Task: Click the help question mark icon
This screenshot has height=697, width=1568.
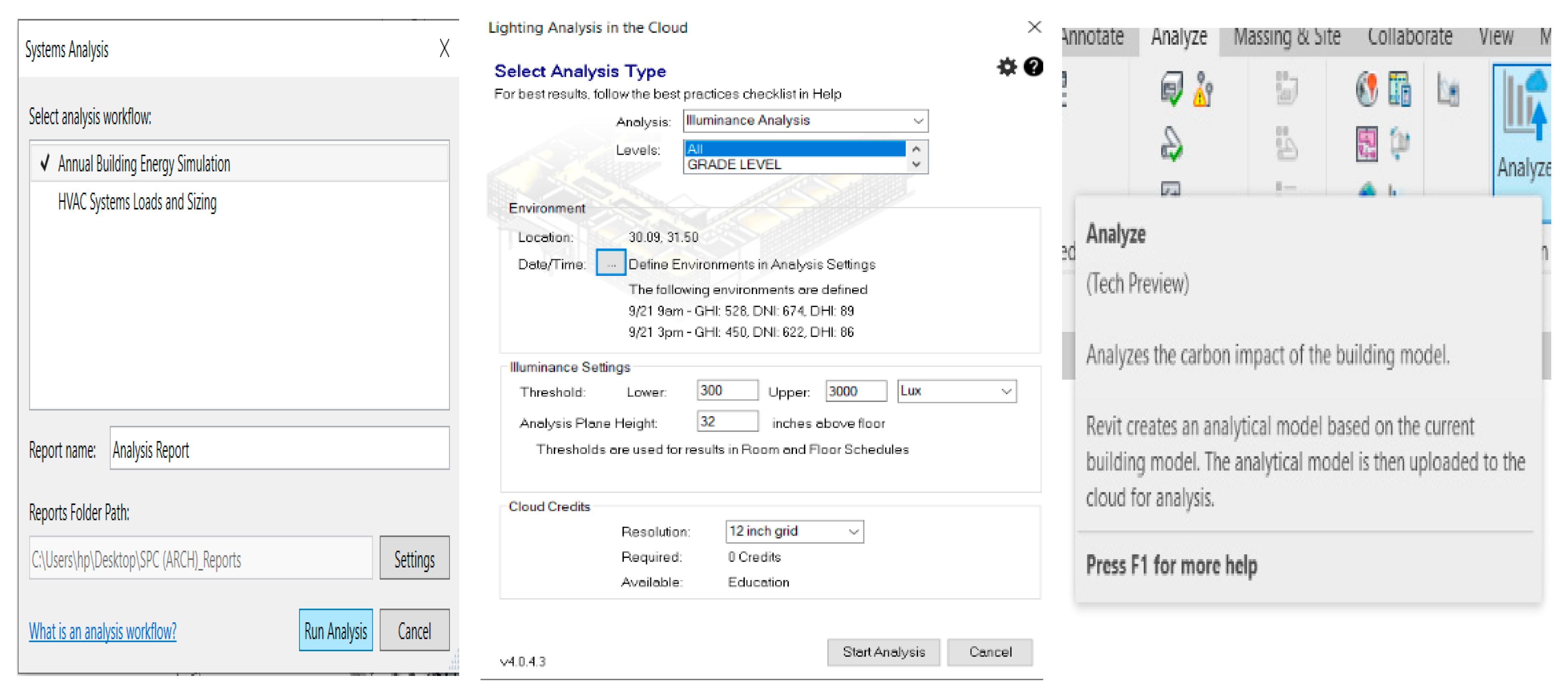Action: [1033, 67]
